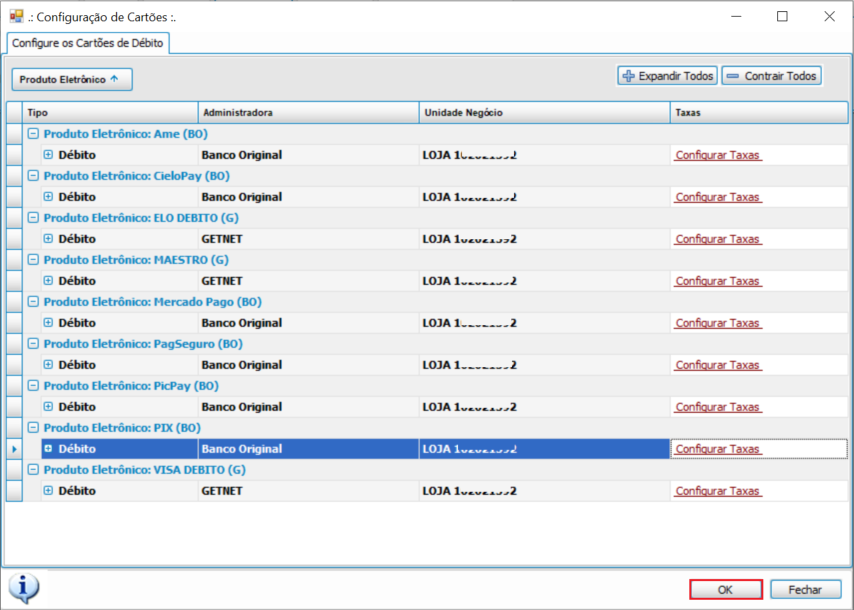854x610 pixels.
Task: Expand the selected Débito row under PIX
Action: coord(48,448)
